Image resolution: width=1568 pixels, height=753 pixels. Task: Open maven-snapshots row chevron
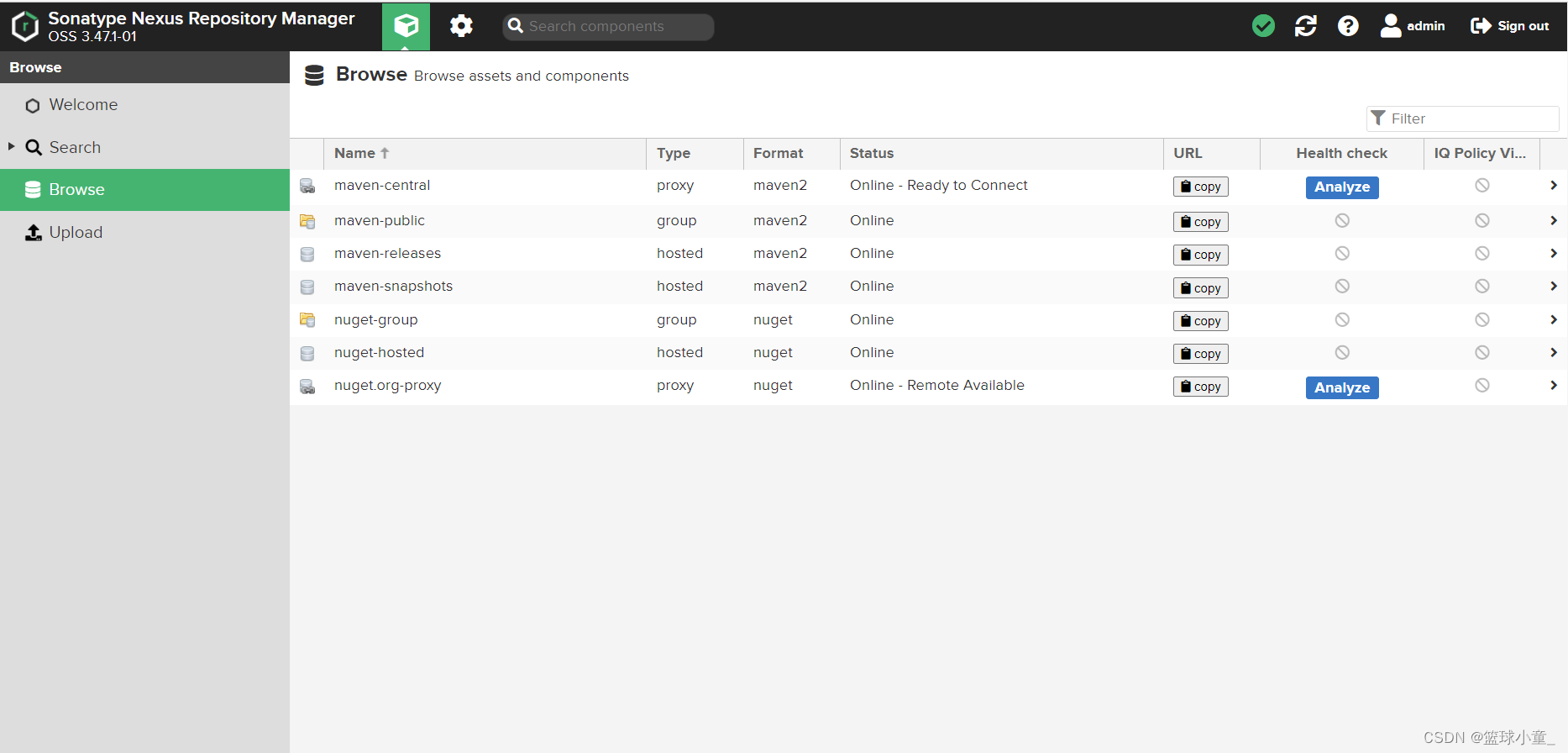click(1554, 286)
